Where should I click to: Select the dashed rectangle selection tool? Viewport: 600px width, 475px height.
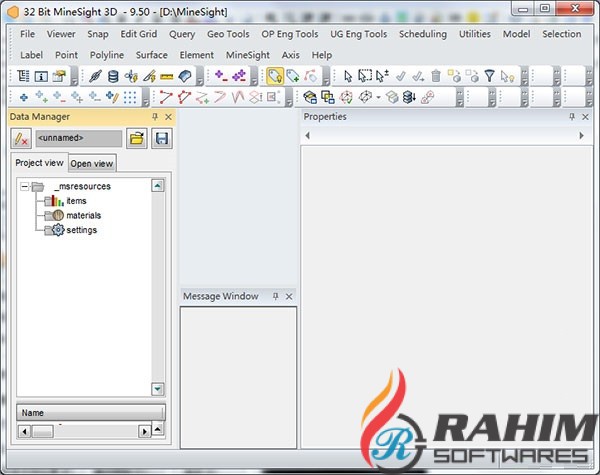(x=365, y=76)
